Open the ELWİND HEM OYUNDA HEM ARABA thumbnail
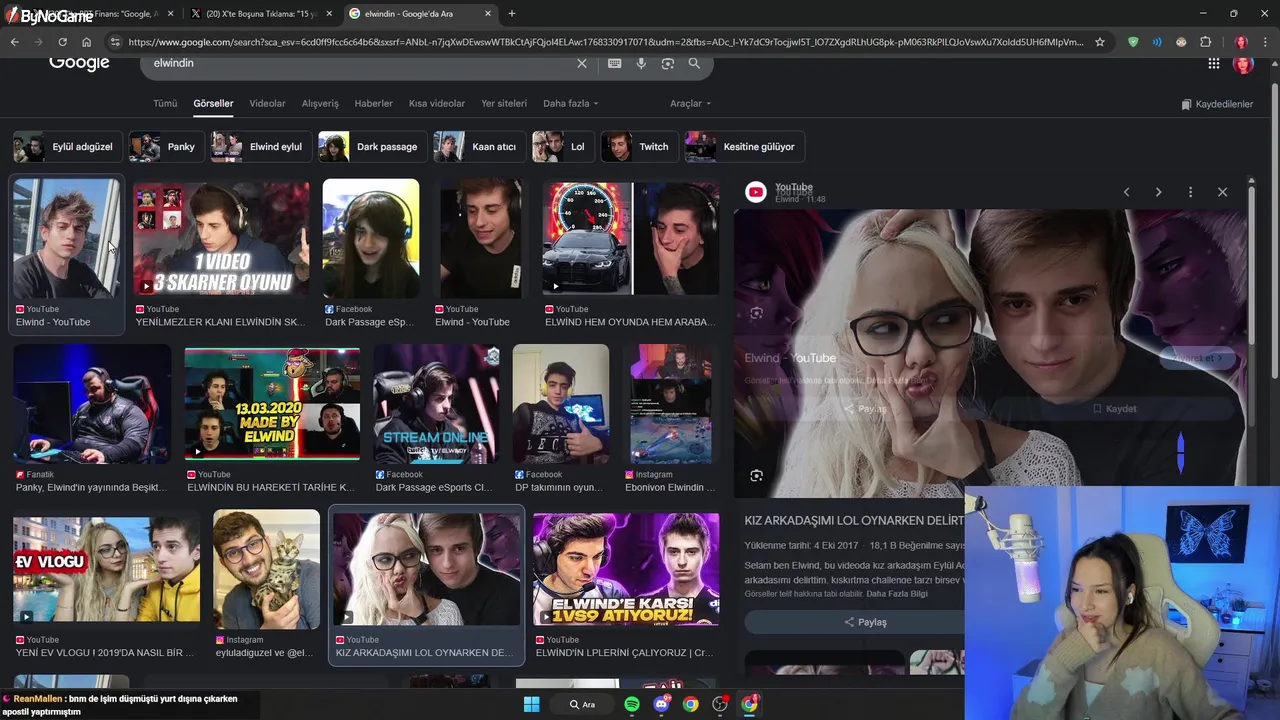Image resolution: width=1280 pixels, height=720 pixels. pos(630,238)
